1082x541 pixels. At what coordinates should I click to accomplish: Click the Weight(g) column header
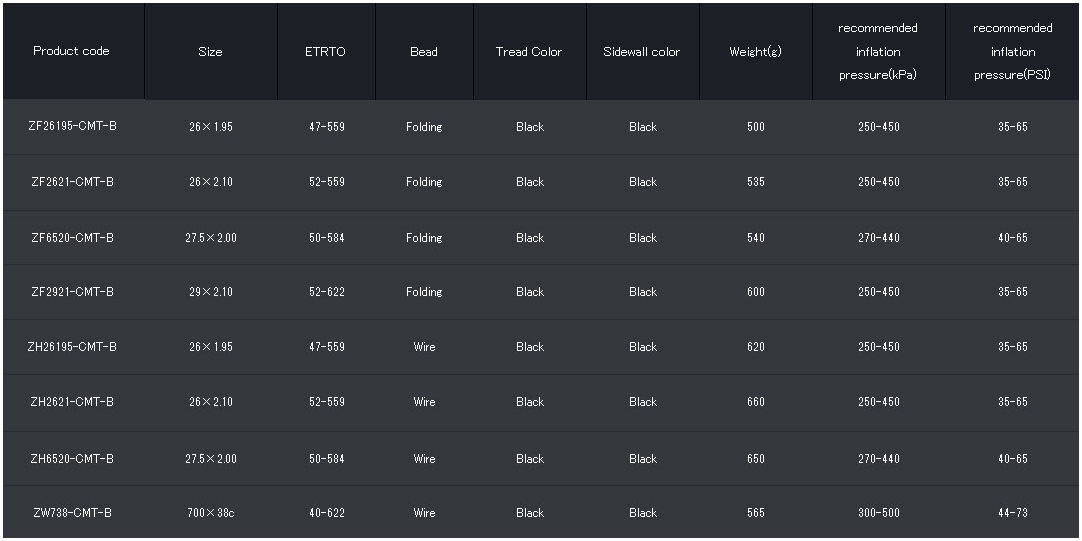(755, 52)
